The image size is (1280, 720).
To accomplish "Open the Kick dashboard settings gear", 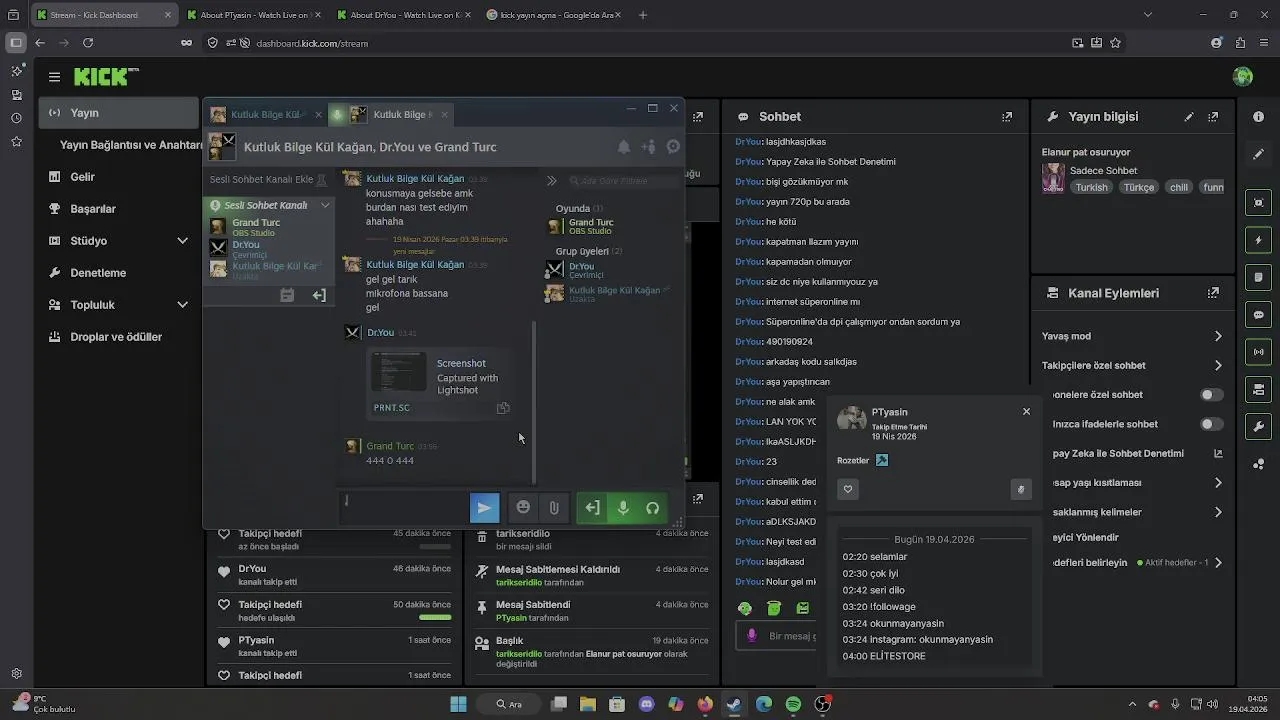I will pos(16,674).
